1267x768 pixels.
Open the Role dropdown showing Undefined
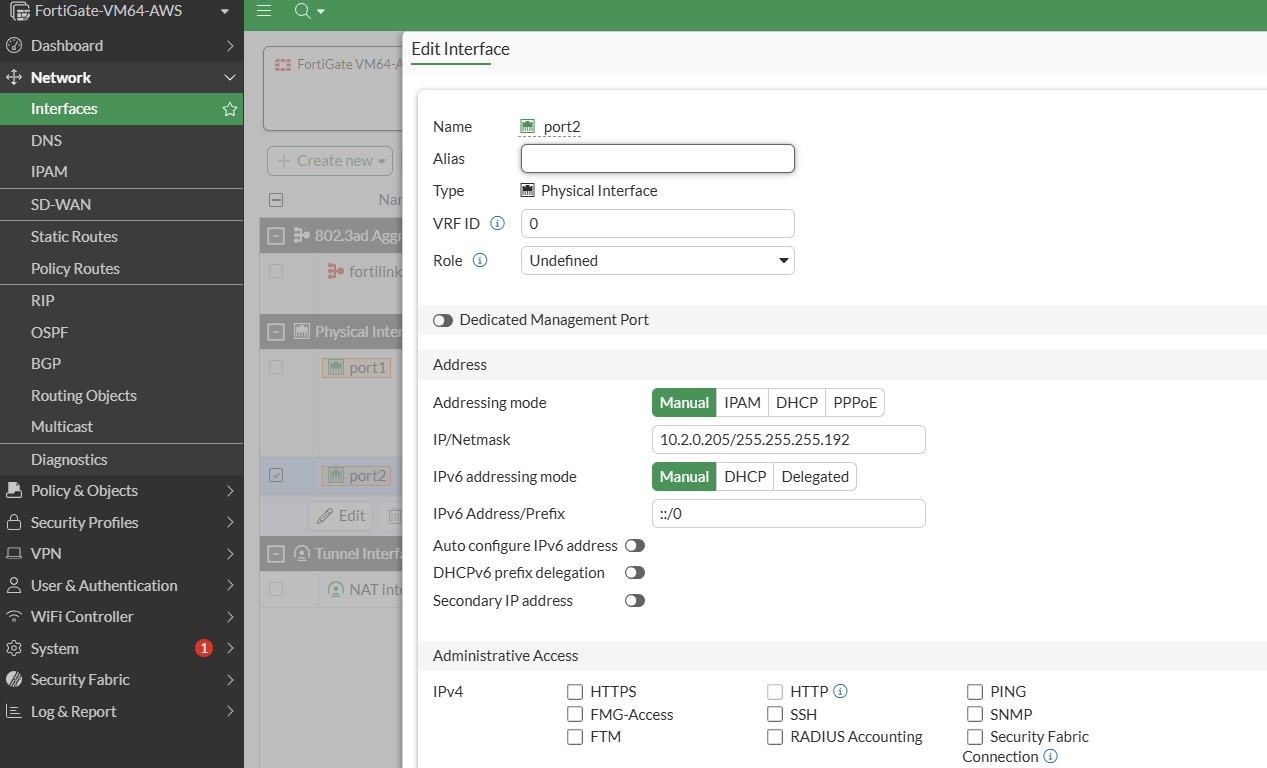[x=657, y=260]
